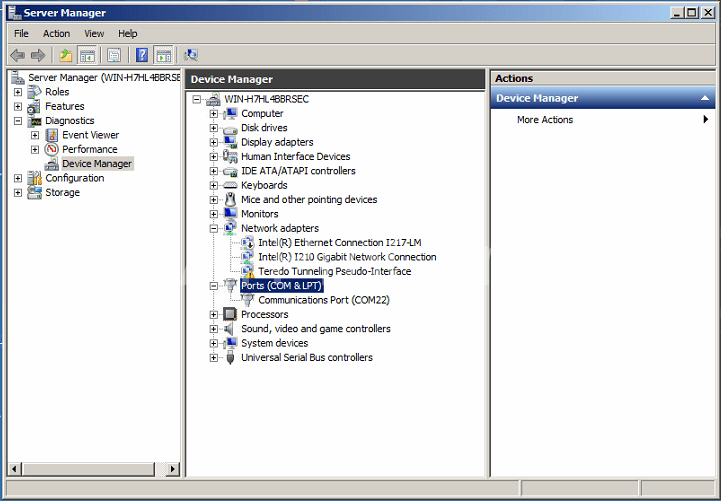Click the Properties toolbar icon
721x501 pixels.
[114, 55]
